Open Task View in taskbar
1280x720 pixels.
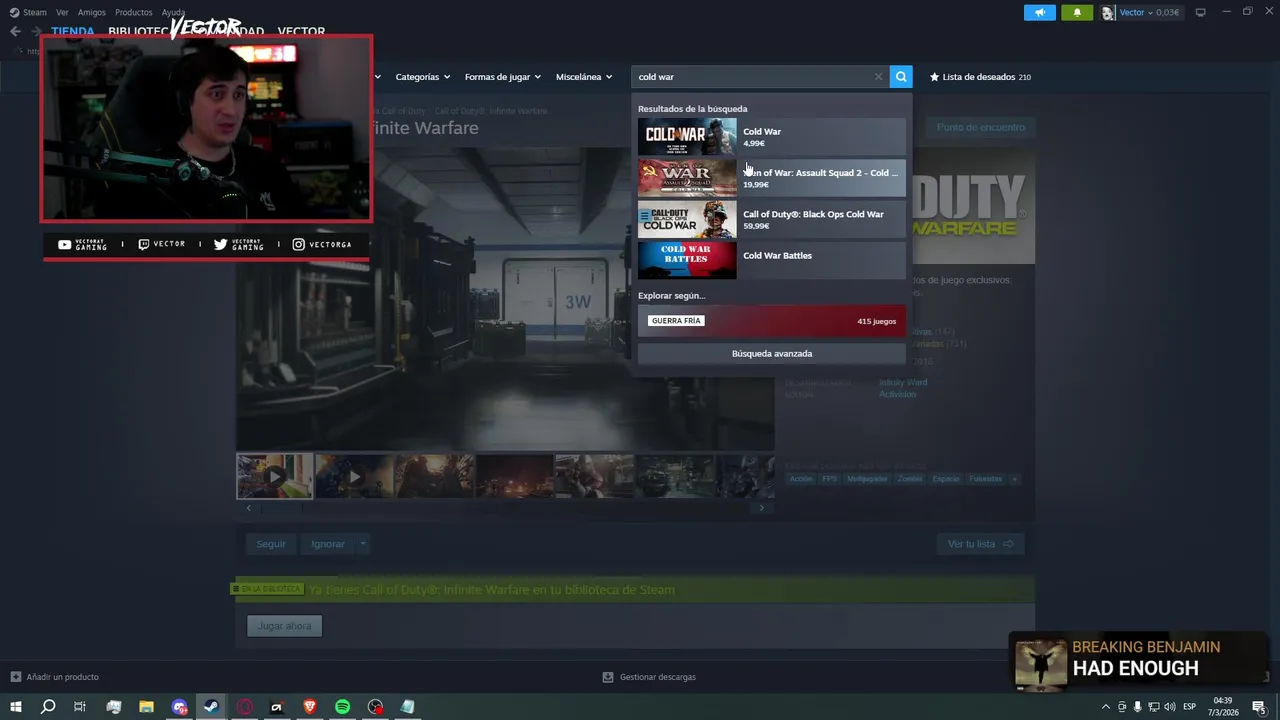(x=80, y=707)
